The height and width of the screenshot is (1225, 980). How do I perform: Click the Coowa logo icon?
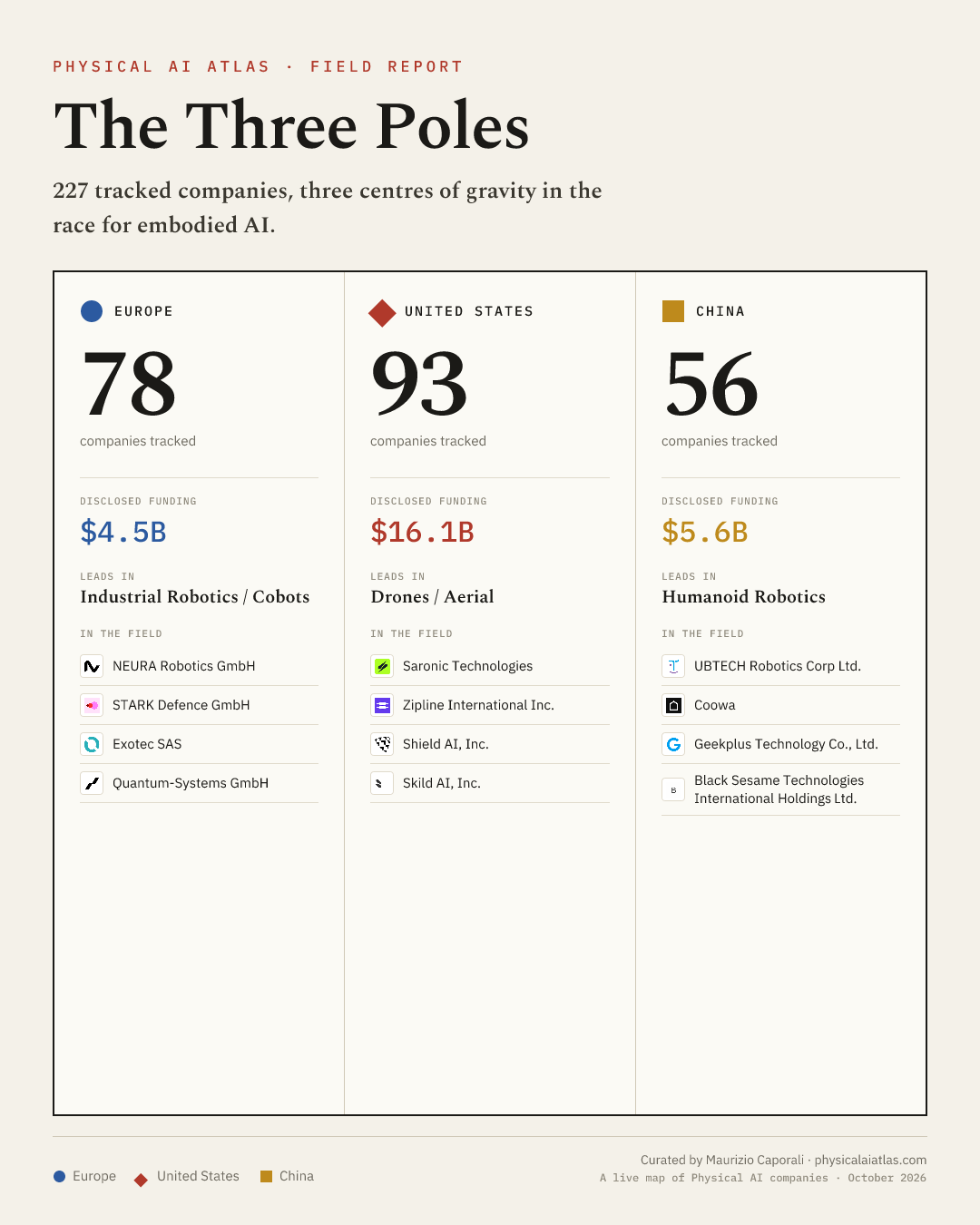(673, 705)
